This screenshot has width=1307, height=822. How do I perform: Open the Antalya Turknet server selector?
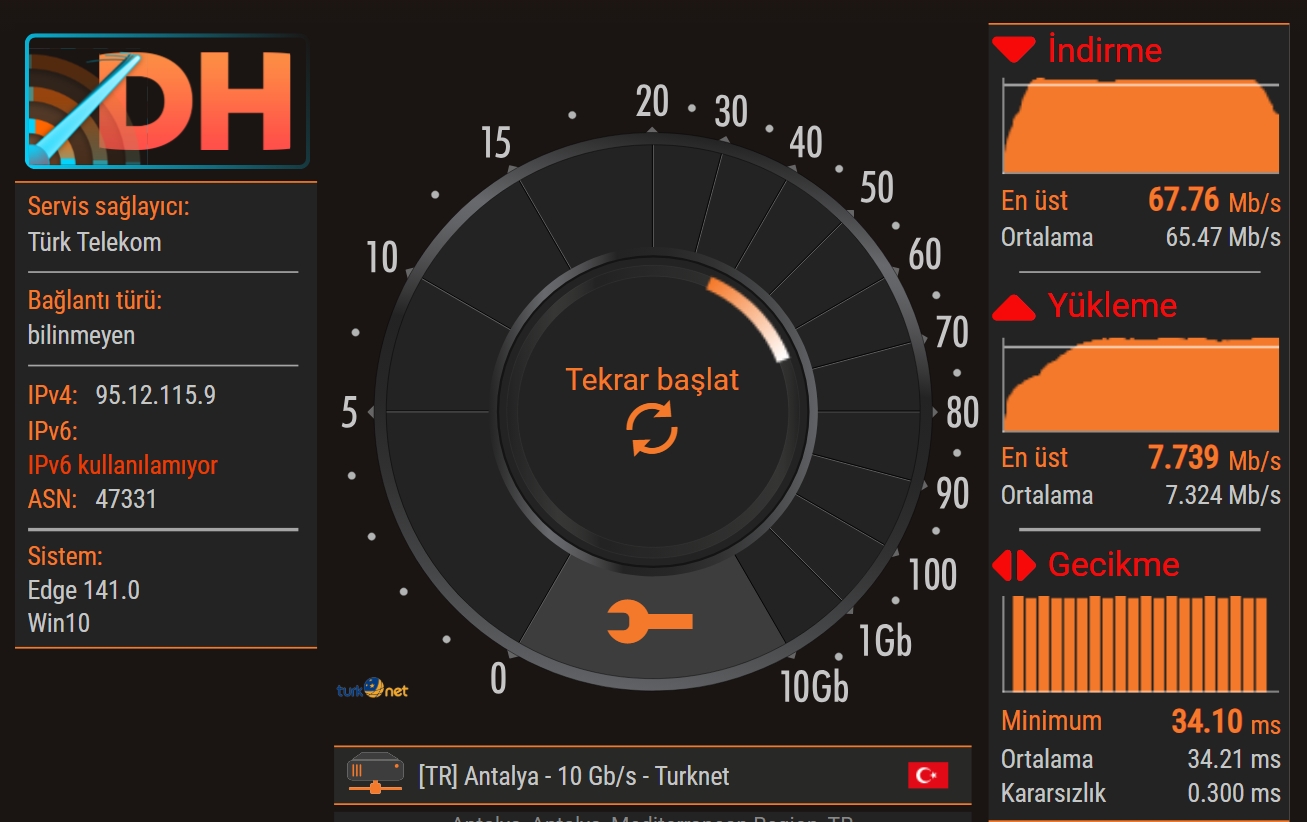tap(574, 776)
